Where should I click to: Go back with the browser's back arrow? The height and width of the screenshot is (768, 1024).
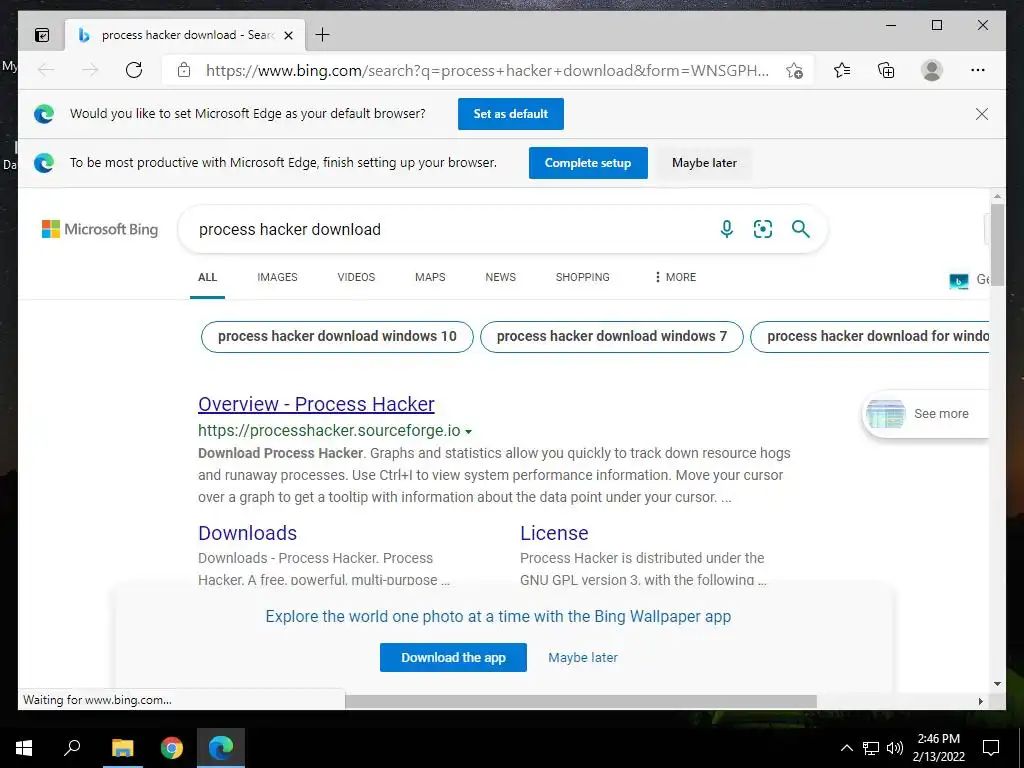click(x=46, y=70)
